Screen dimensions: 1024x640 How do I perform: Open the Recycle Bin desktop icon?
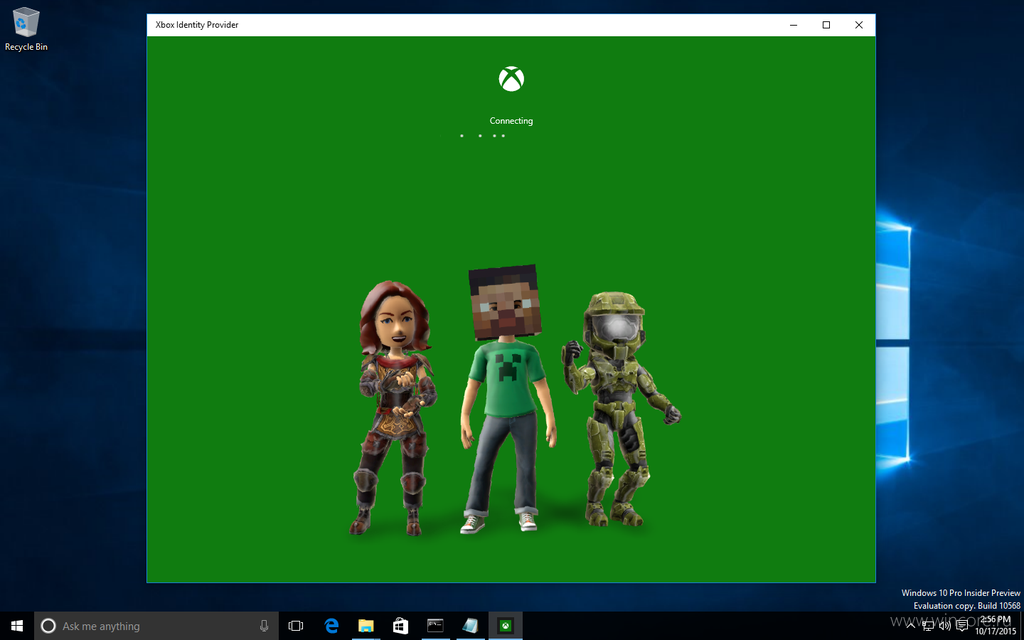pyautogui.click(x=26, y=29)
